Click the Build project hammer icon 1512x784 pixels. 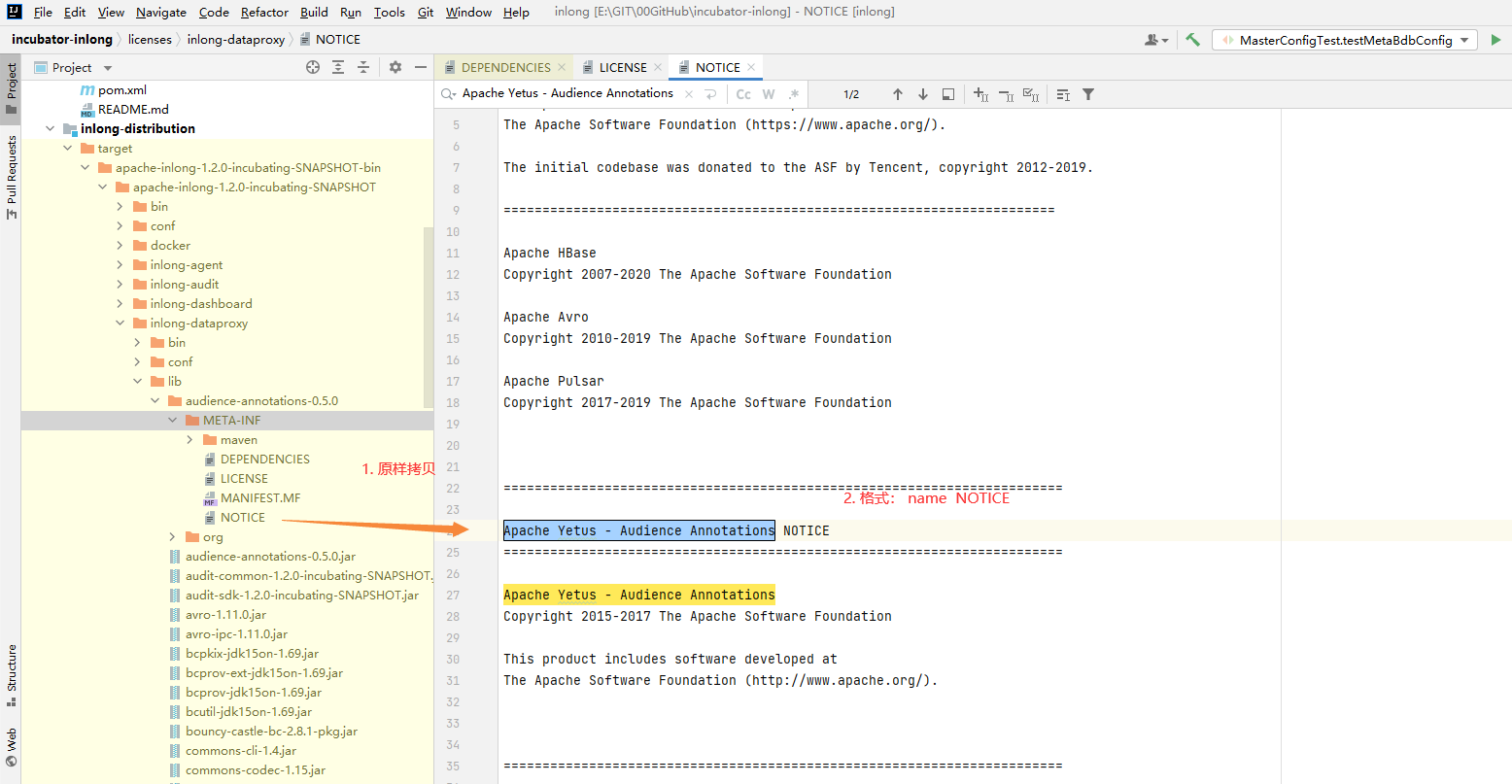[x=1192, y=40]
